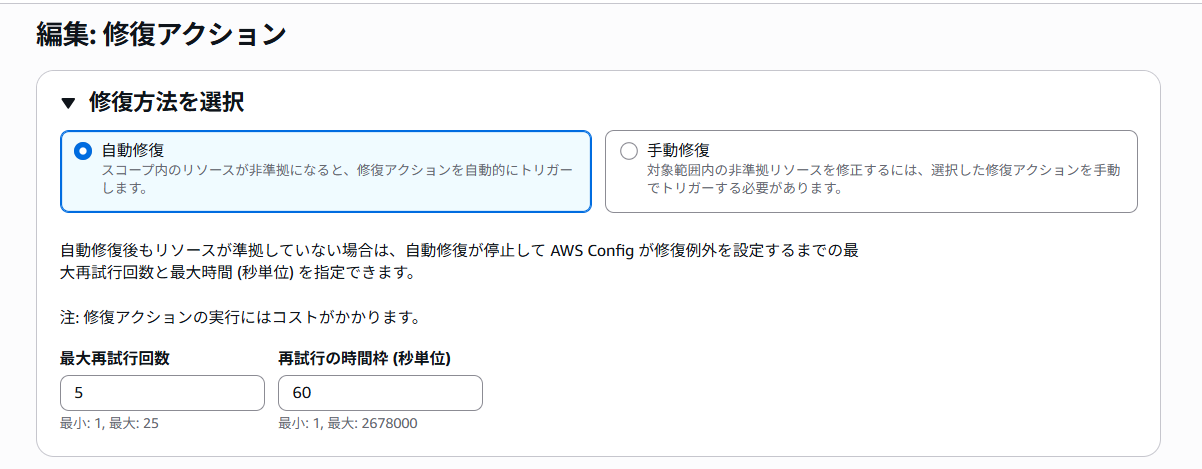Focus the 再試行の時間枠 input field
Viewport: 1202px width, 469px height.
tap(380, 393)
